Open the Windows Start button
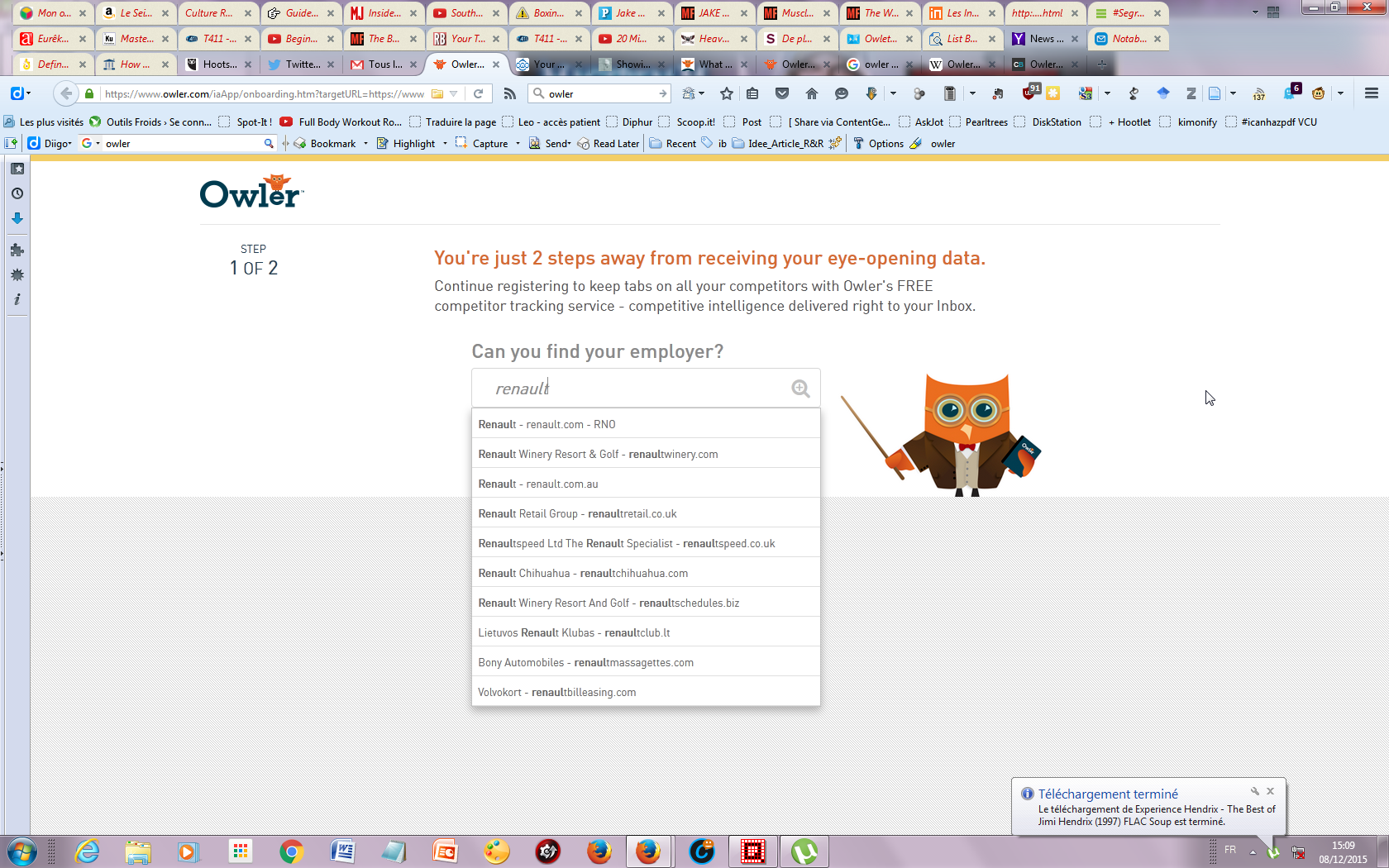This screenshot has width=1389, height=868. click(x=21, y=851)
